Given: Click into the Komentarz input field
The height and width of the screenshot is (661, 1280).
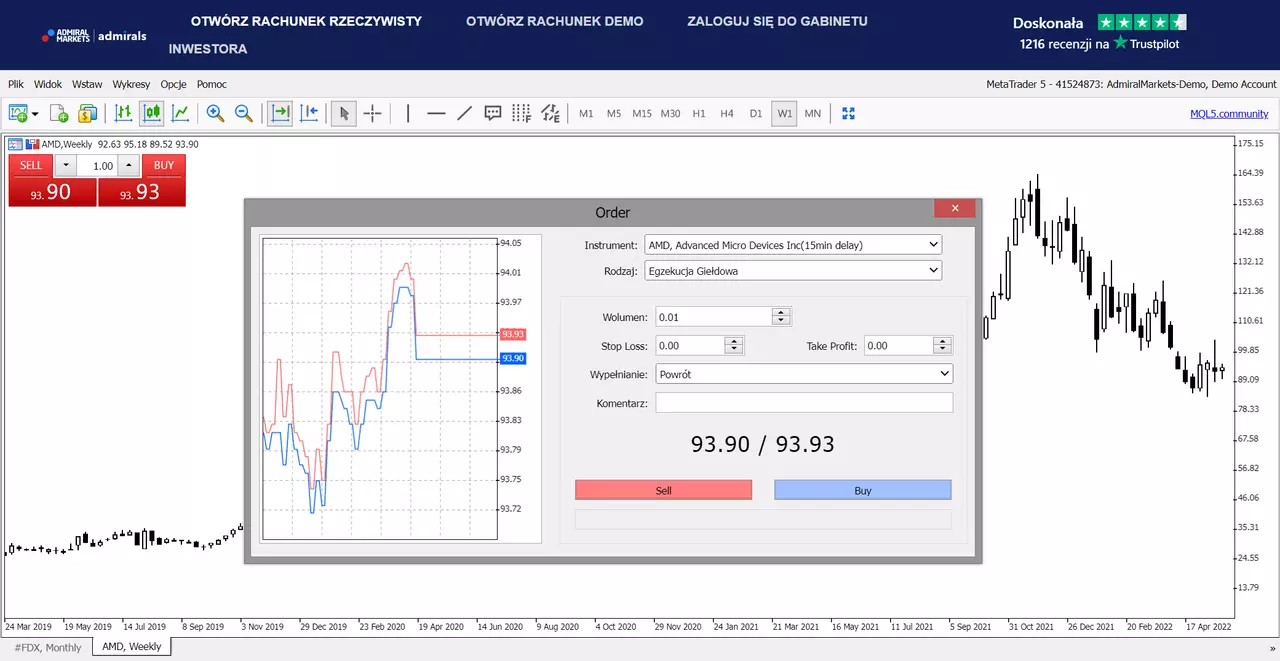Looking at the screenshot, I should [x=804, y=402].
